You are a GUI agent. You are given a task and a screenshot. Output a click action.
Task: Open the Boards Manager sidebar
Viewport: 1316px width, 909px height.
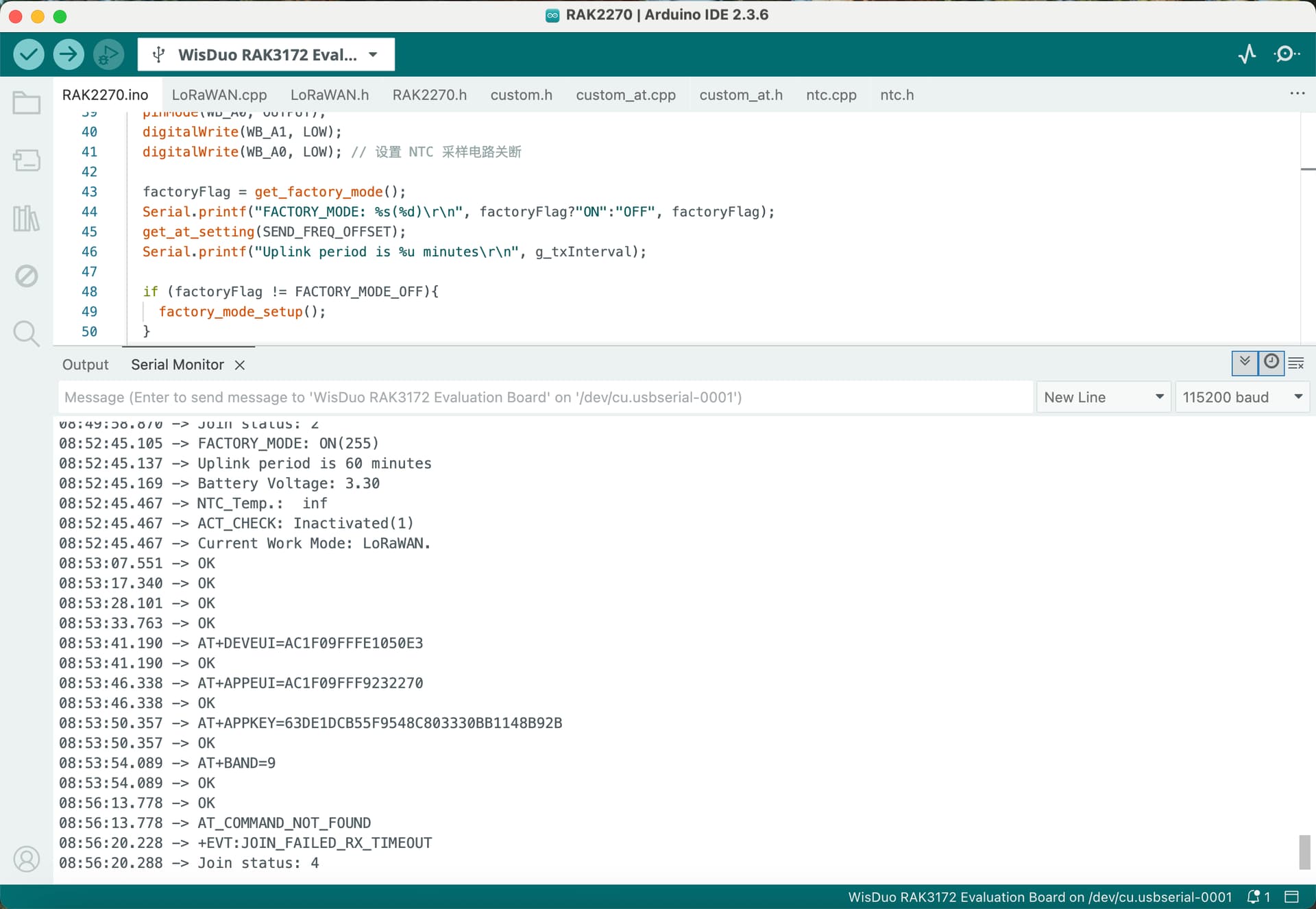point(27,161)
